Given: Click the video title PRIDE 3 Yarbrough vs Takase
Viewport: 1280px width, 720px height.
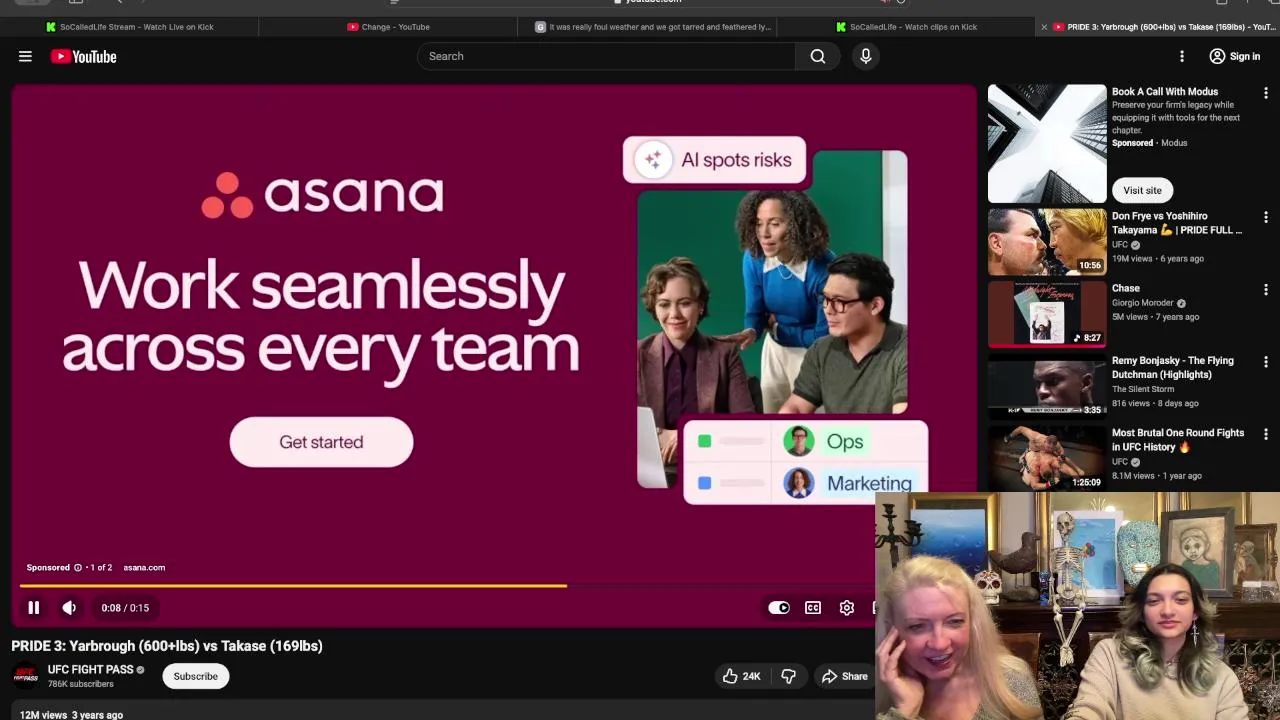Looking at the screenshot, I should click(x=167, y=646).
